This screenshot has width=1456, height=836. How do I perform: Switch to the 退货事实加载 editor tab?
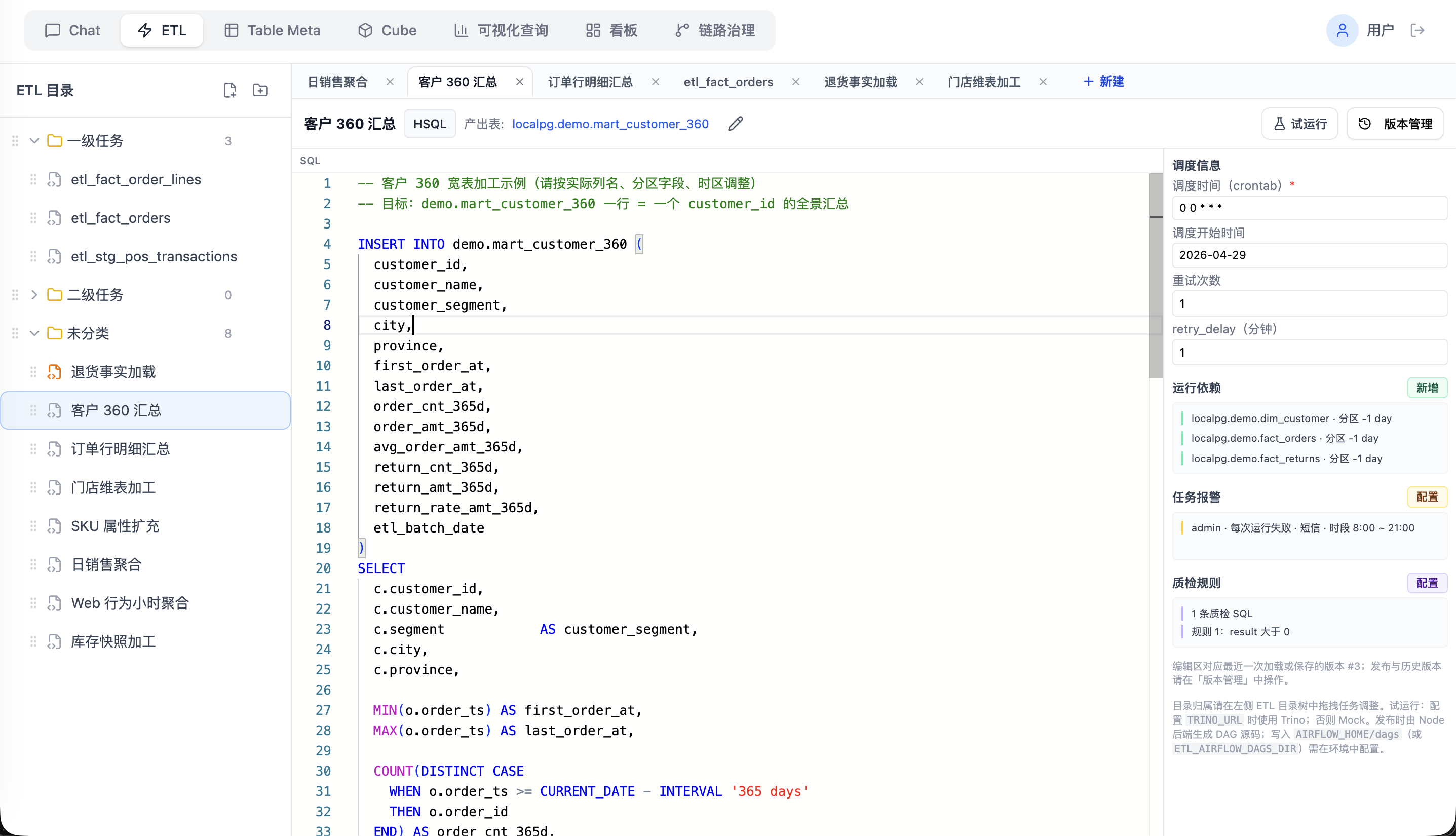tap(860, 82)
